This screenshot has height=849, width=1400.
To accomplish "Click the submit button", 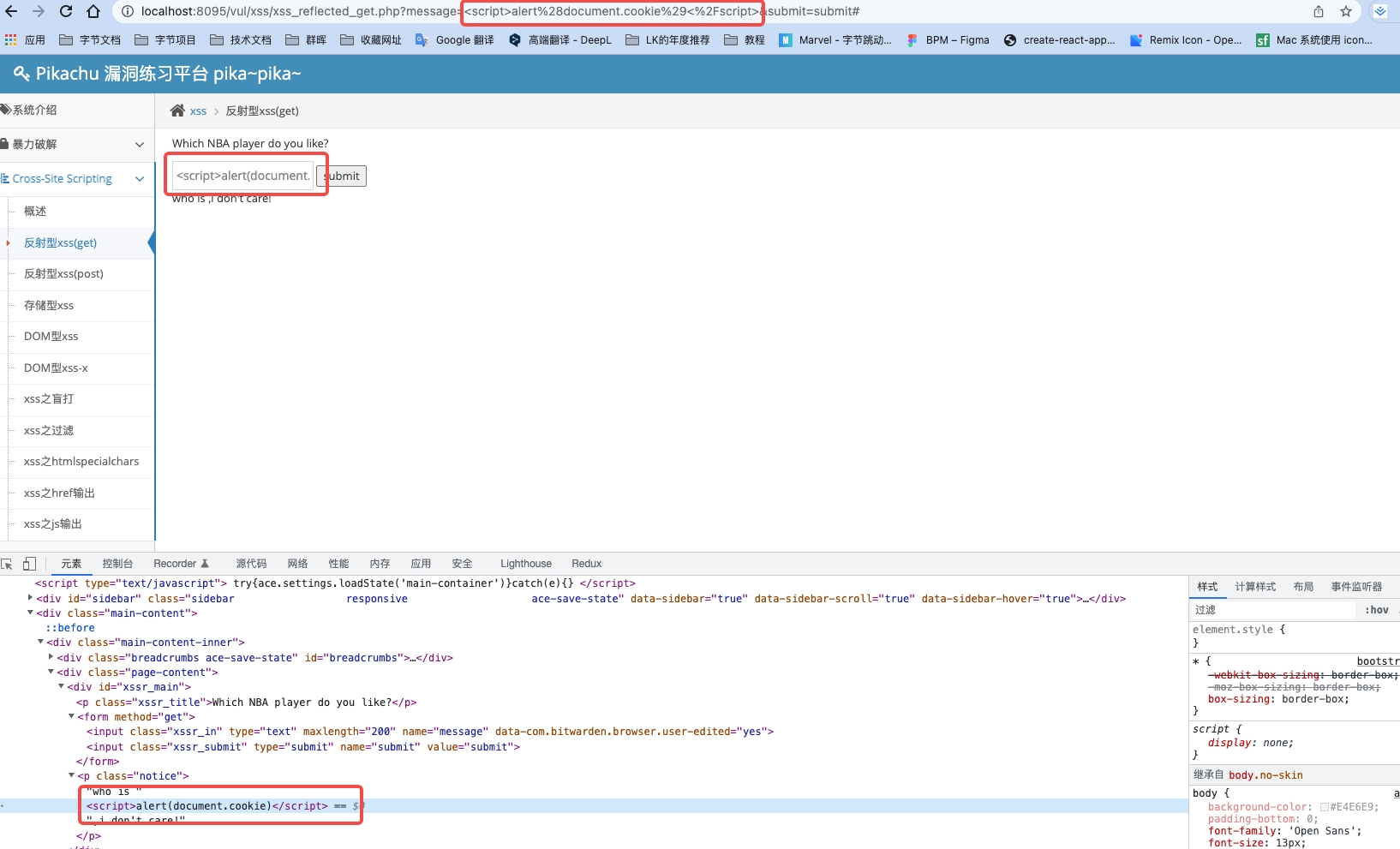I will [342, 176].
